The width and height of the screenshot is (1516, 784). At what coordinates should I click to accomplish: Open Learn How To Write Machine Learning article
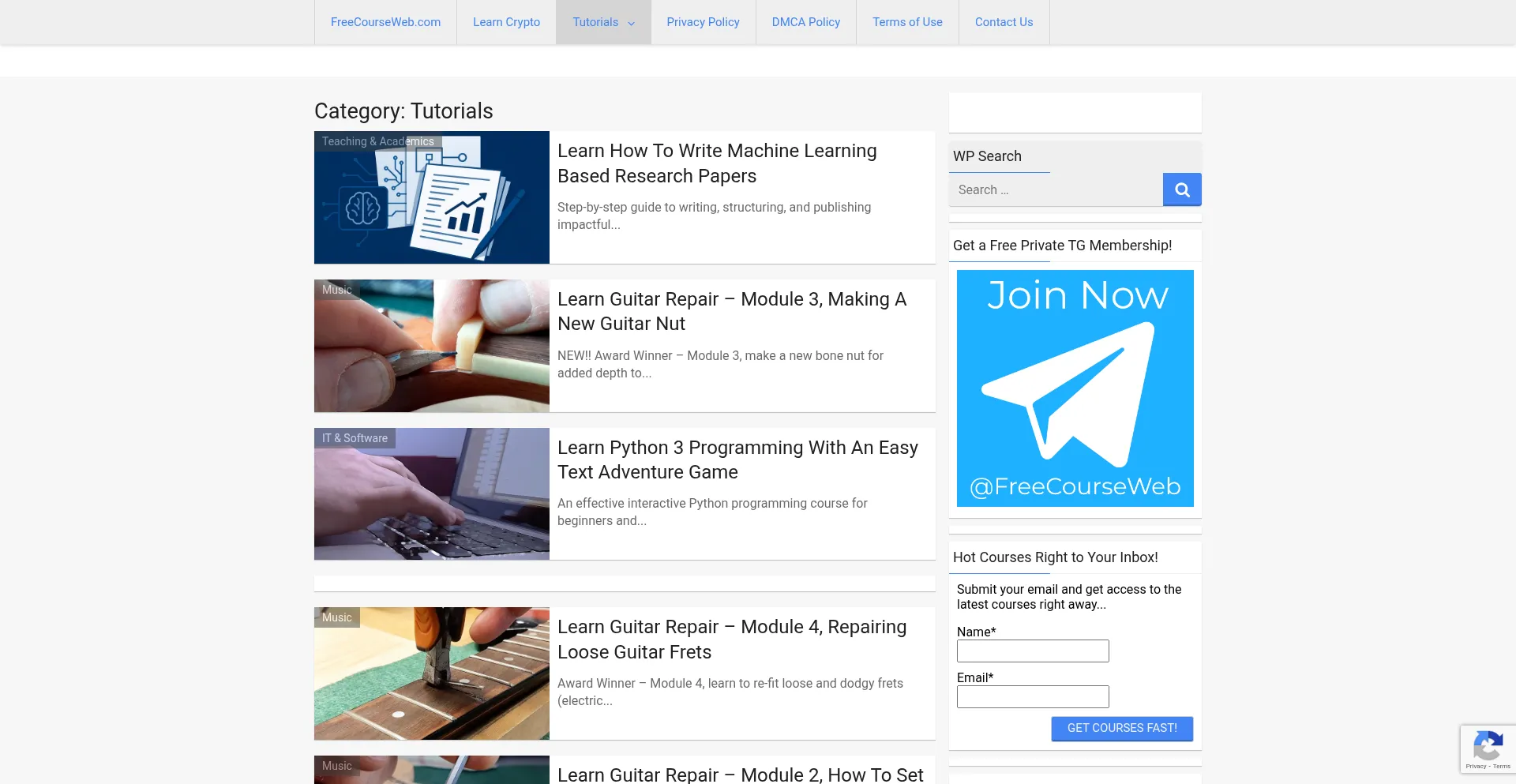717,163
